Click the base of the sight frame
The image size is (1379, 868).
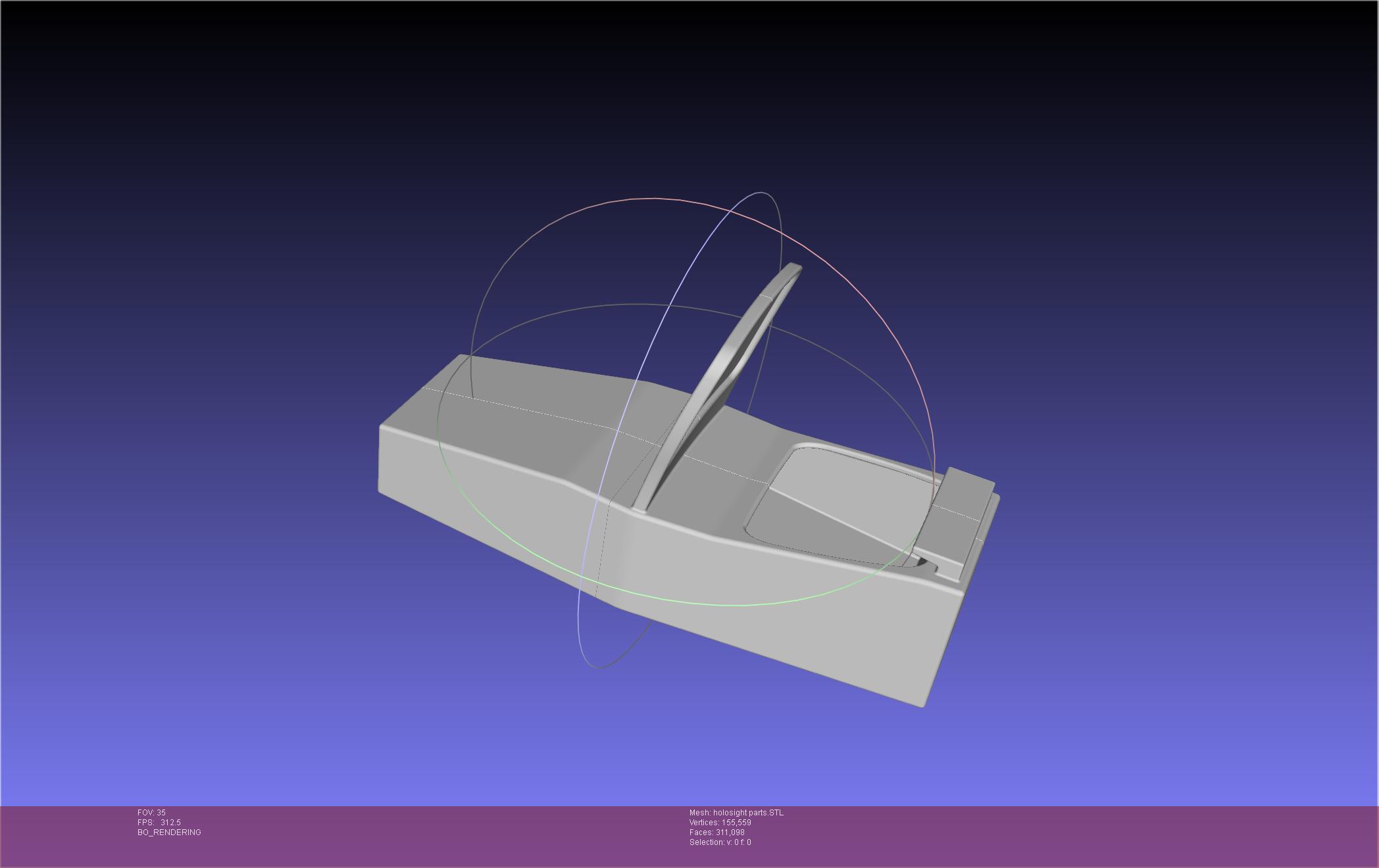tap(643, 504)
